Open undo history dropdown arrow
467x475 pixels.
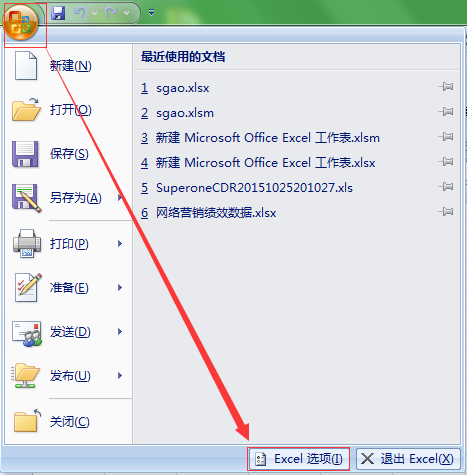pos(94,13)
